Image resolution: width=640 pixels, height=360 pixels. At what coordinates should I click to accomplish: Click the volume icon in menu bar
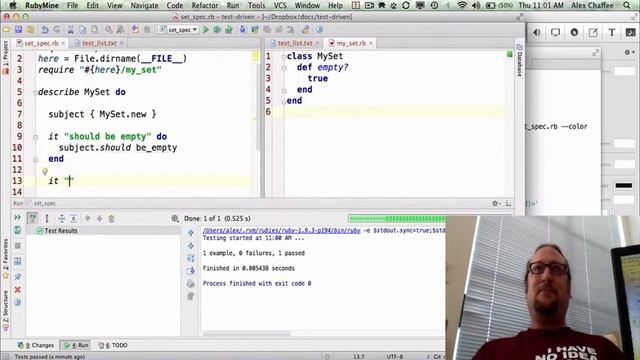tap(476, 5)
